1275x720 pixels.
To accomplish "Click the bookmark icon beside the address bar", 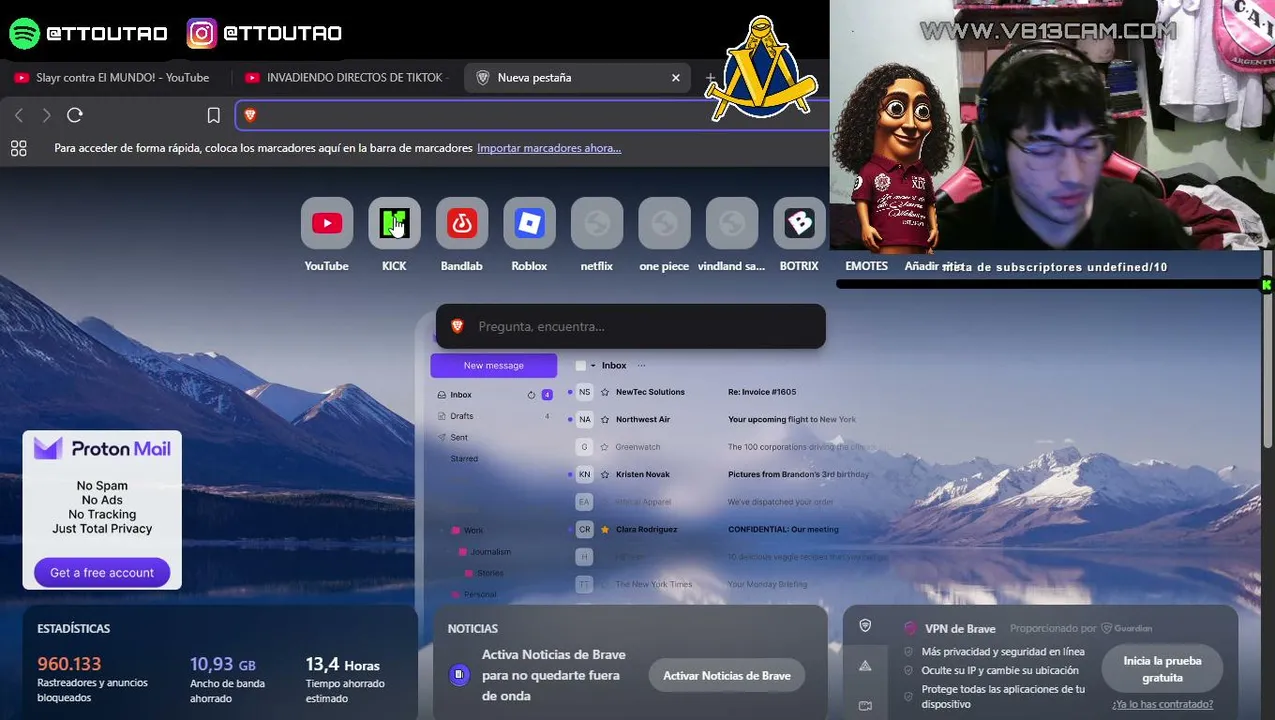I will (x=213, y=116).
